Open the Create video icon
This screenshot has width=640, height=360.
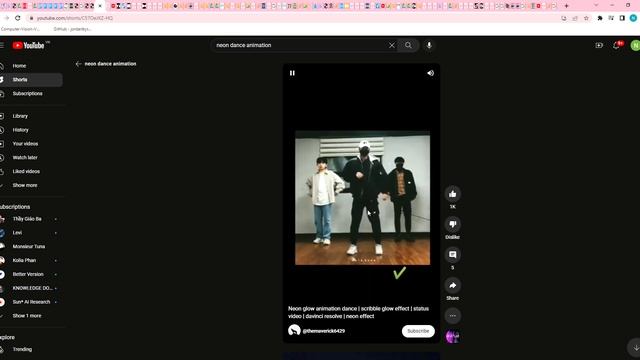click(x=599, y=45)
